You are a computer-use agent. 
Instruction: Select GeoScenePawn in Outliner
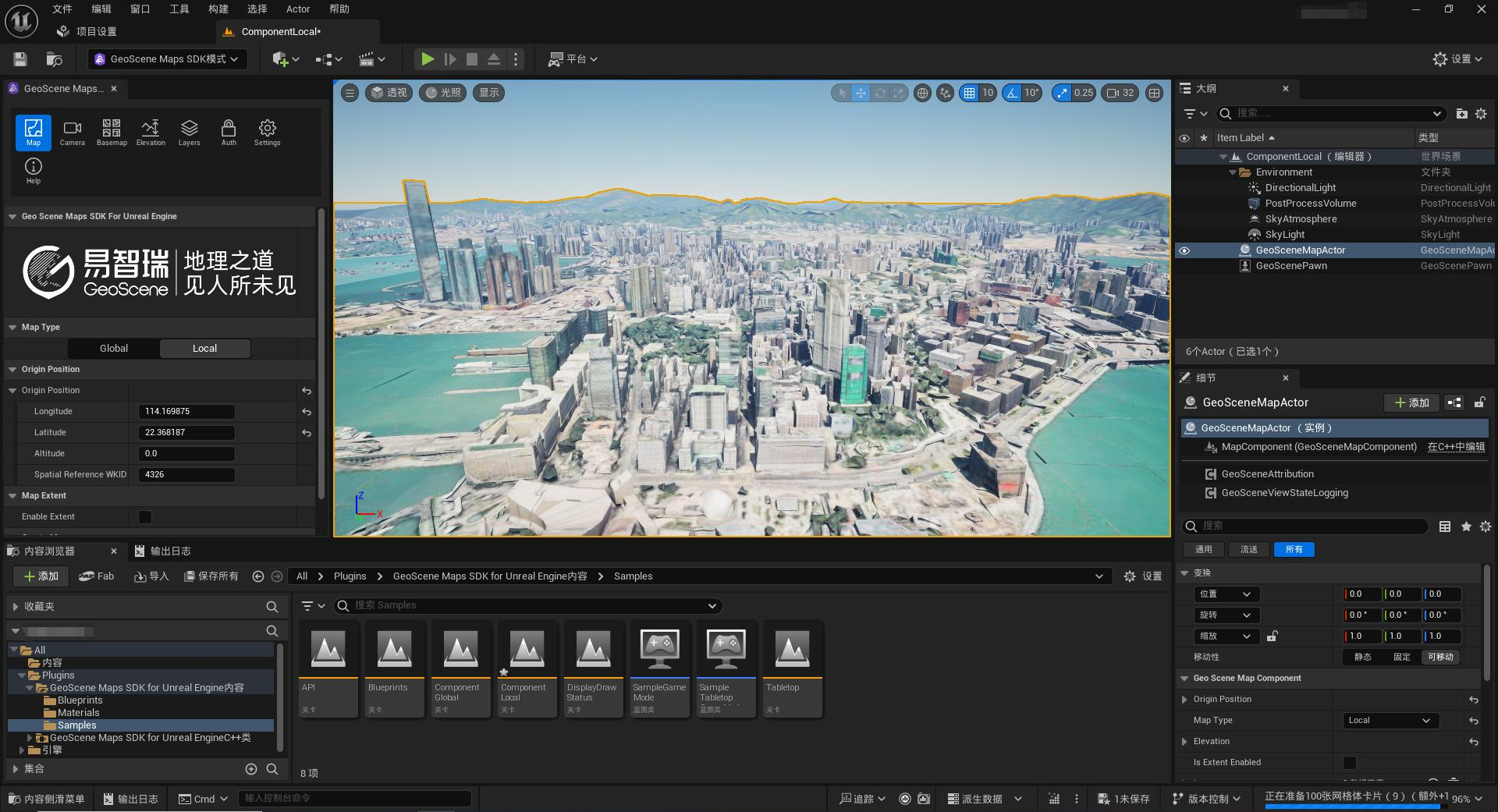(1291, 266)
